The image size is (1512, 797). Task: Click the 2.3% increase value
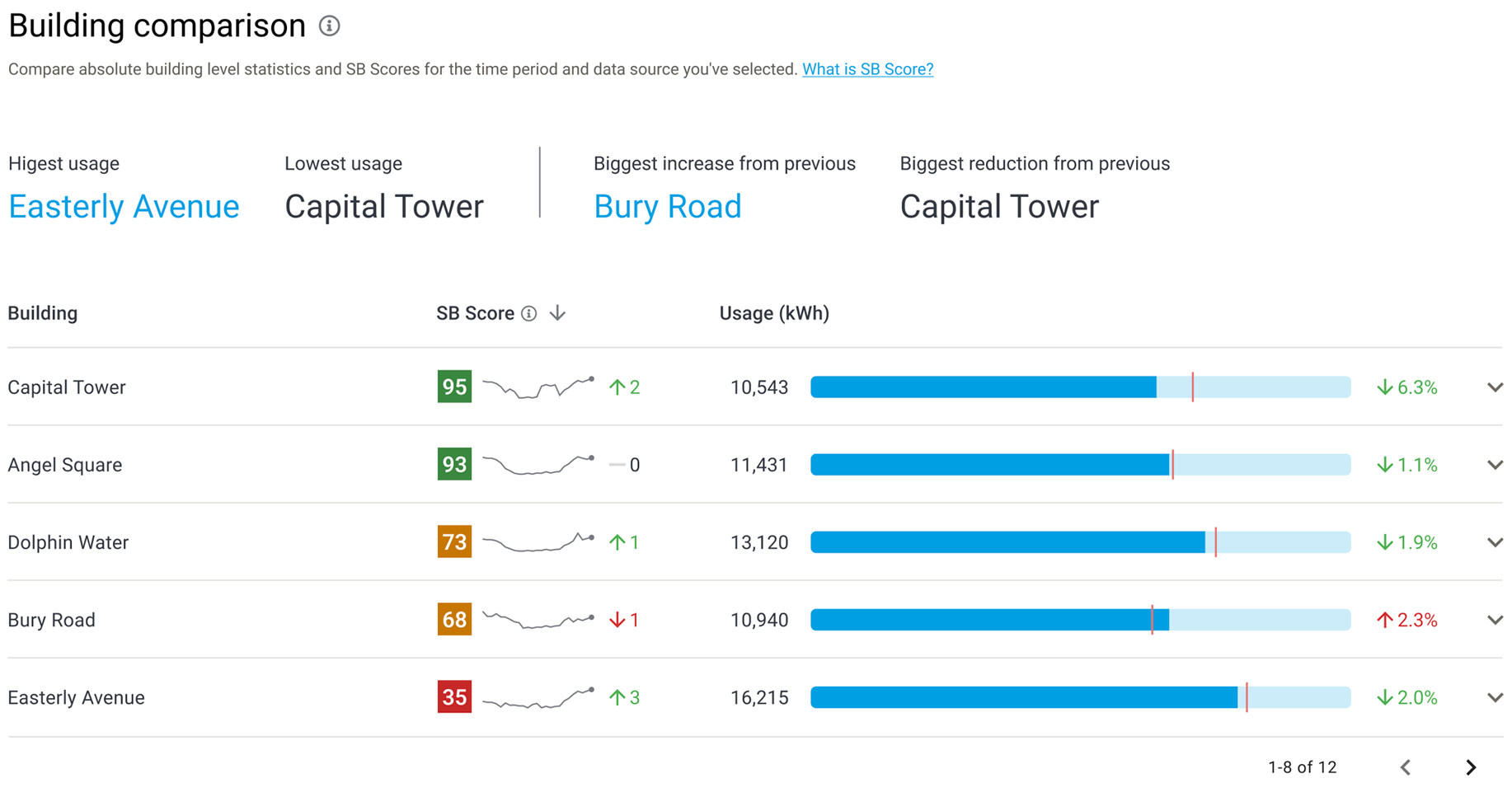1407,620
